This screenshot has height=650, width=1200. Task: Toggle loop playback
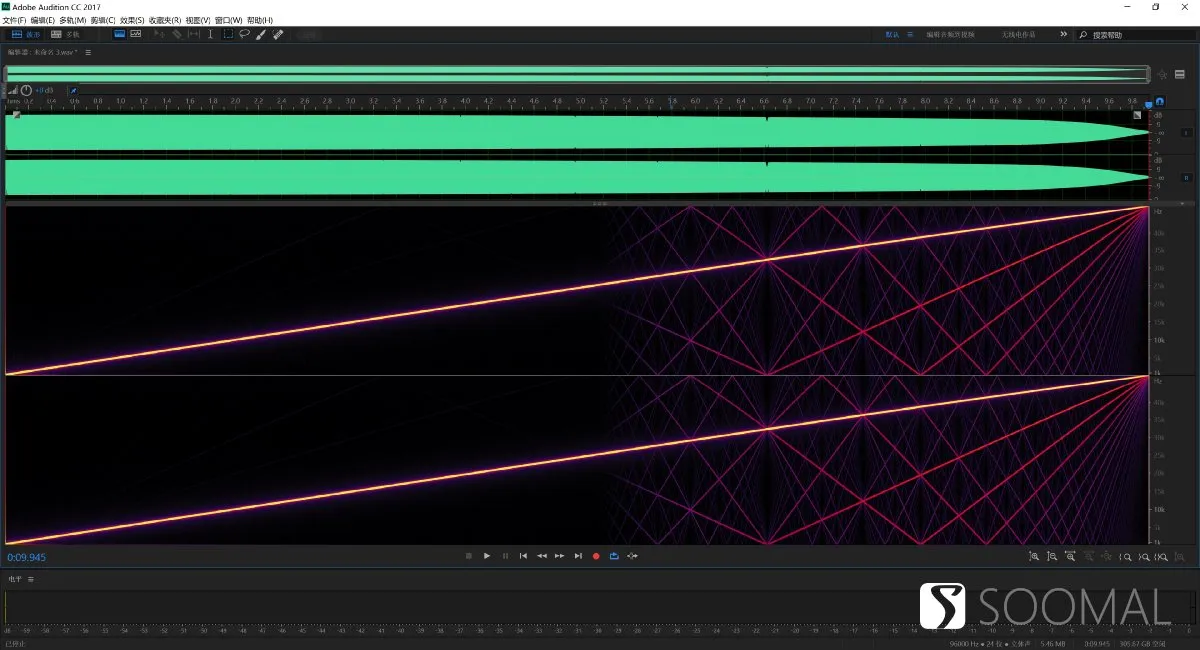[614, 555]
